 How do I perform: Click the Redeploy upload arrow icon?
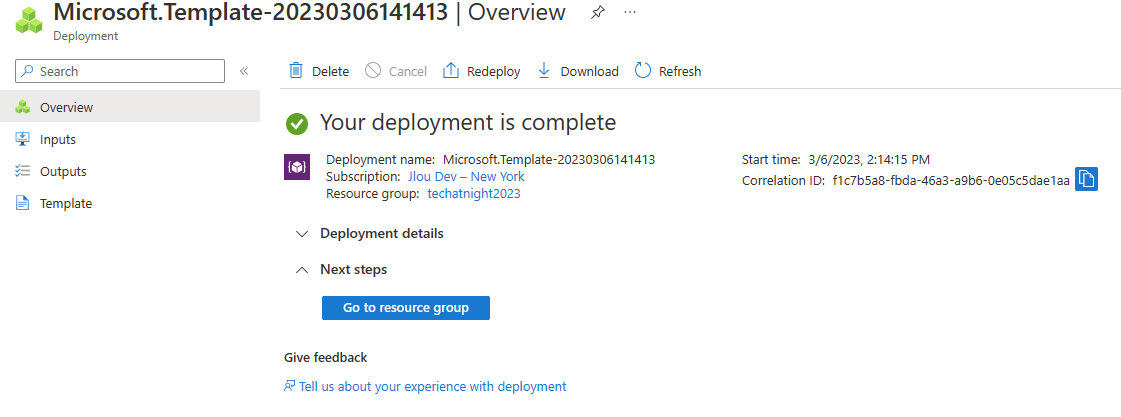pos(450,71)
